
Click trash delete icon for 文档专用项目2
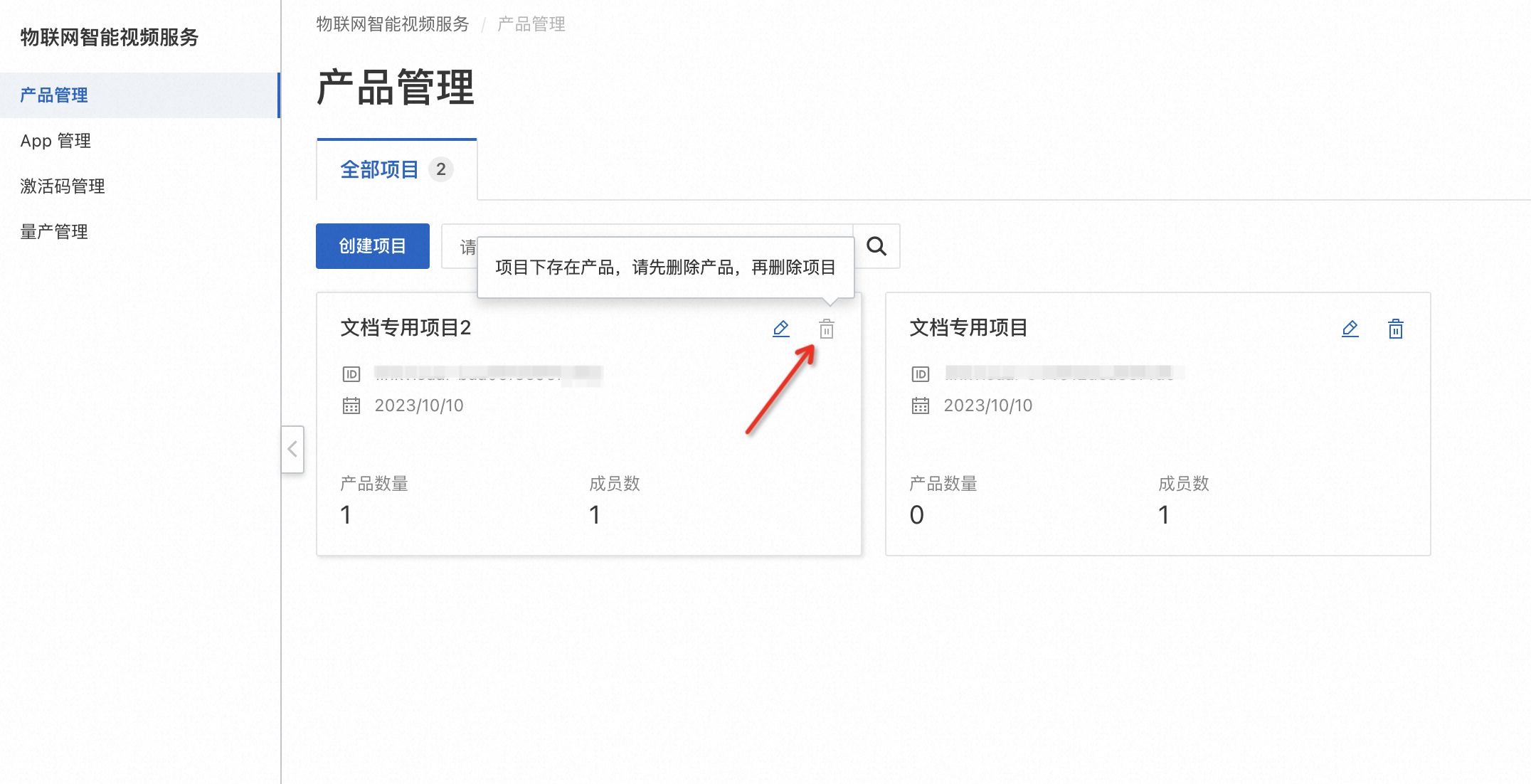826,329
